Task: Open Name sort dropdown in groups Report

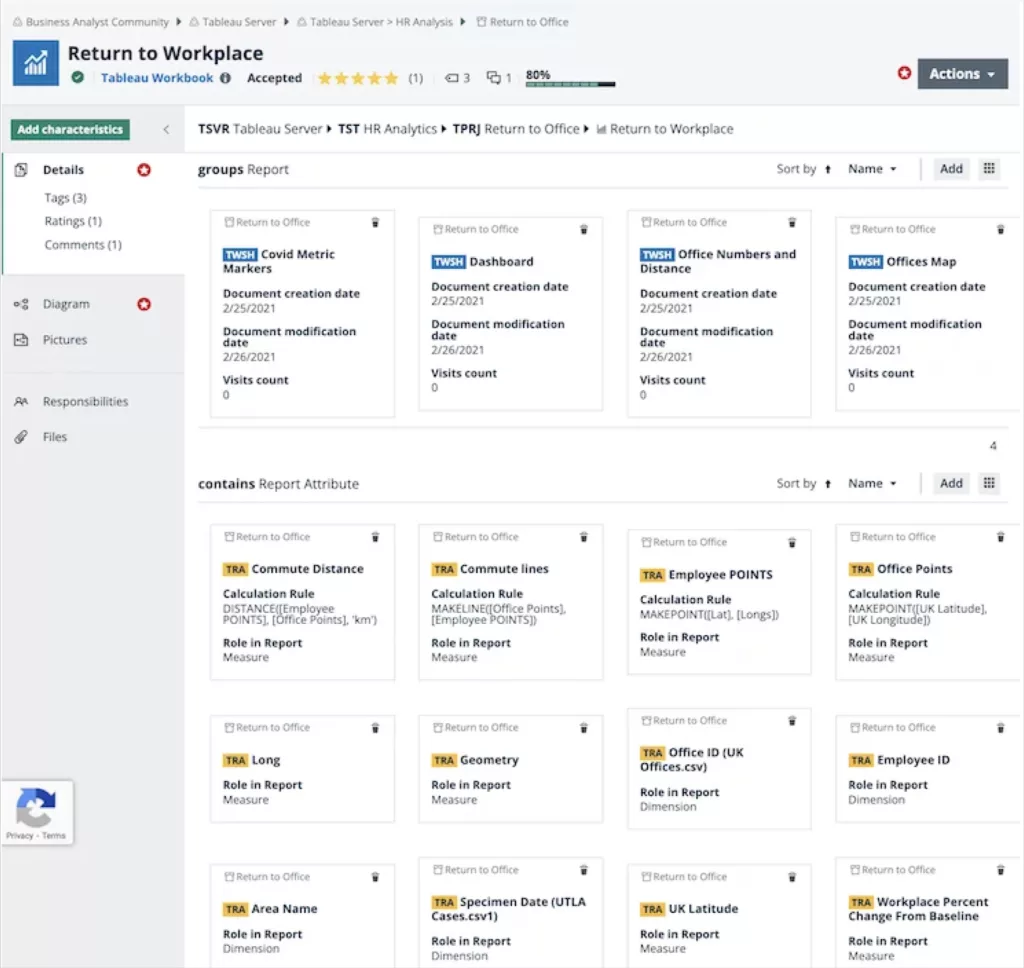Action: tap(872, 169)
